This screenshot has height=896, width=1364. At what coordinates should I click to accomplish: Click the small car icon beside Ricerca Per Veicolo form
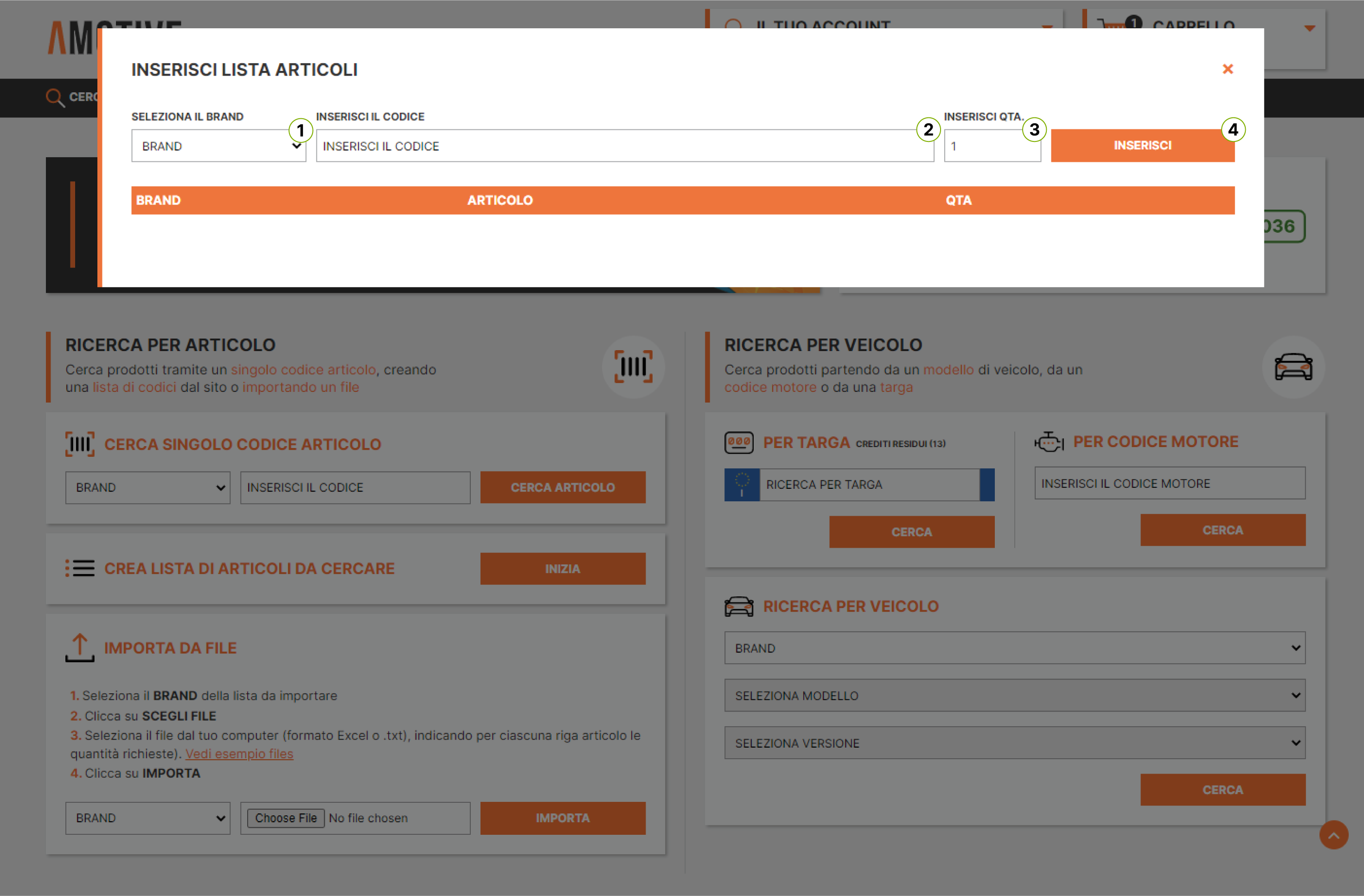739,607
